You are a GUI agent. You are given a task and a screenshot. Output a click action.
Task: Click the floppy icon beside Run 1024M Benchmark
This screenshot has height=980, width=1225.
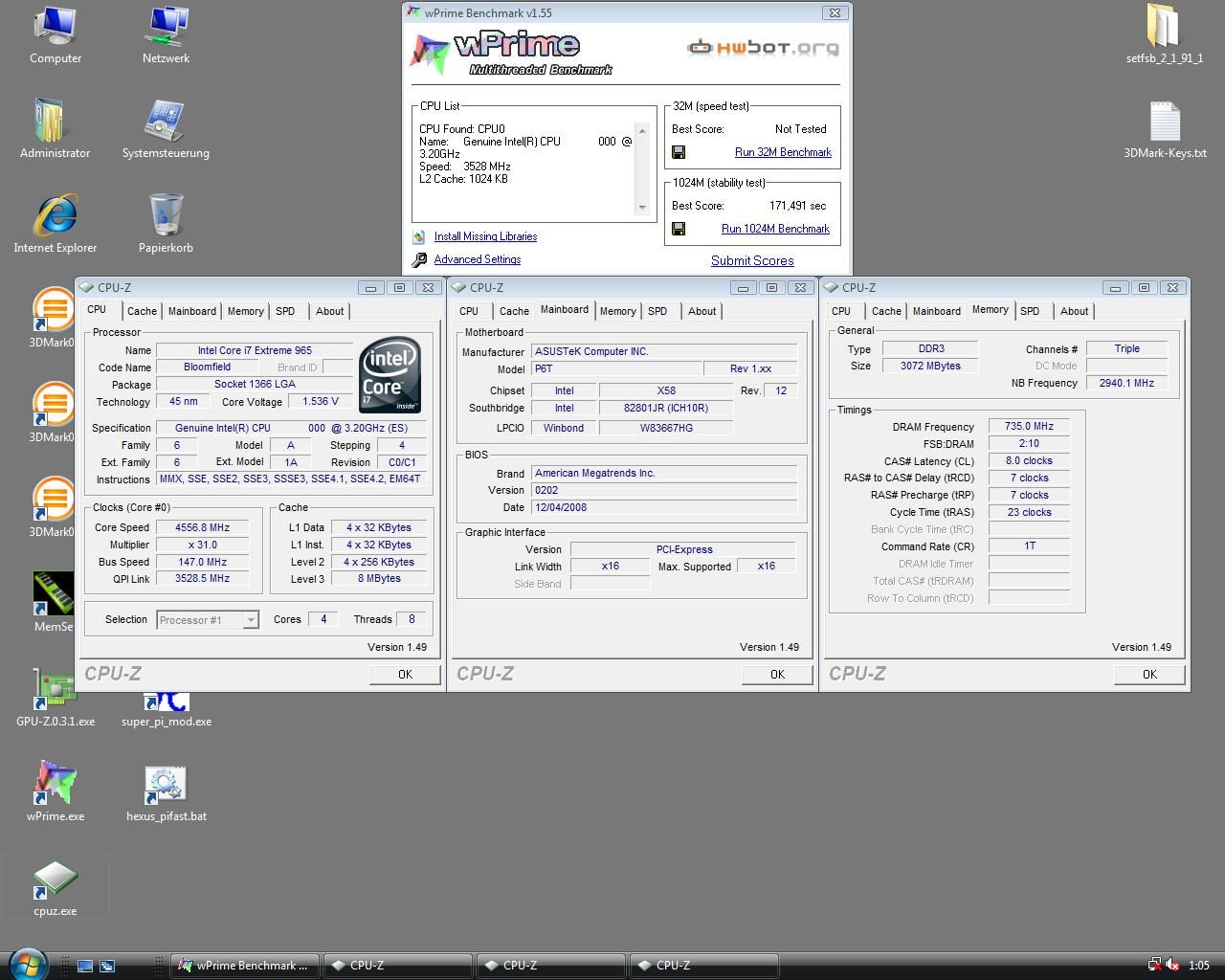point(679,229)
